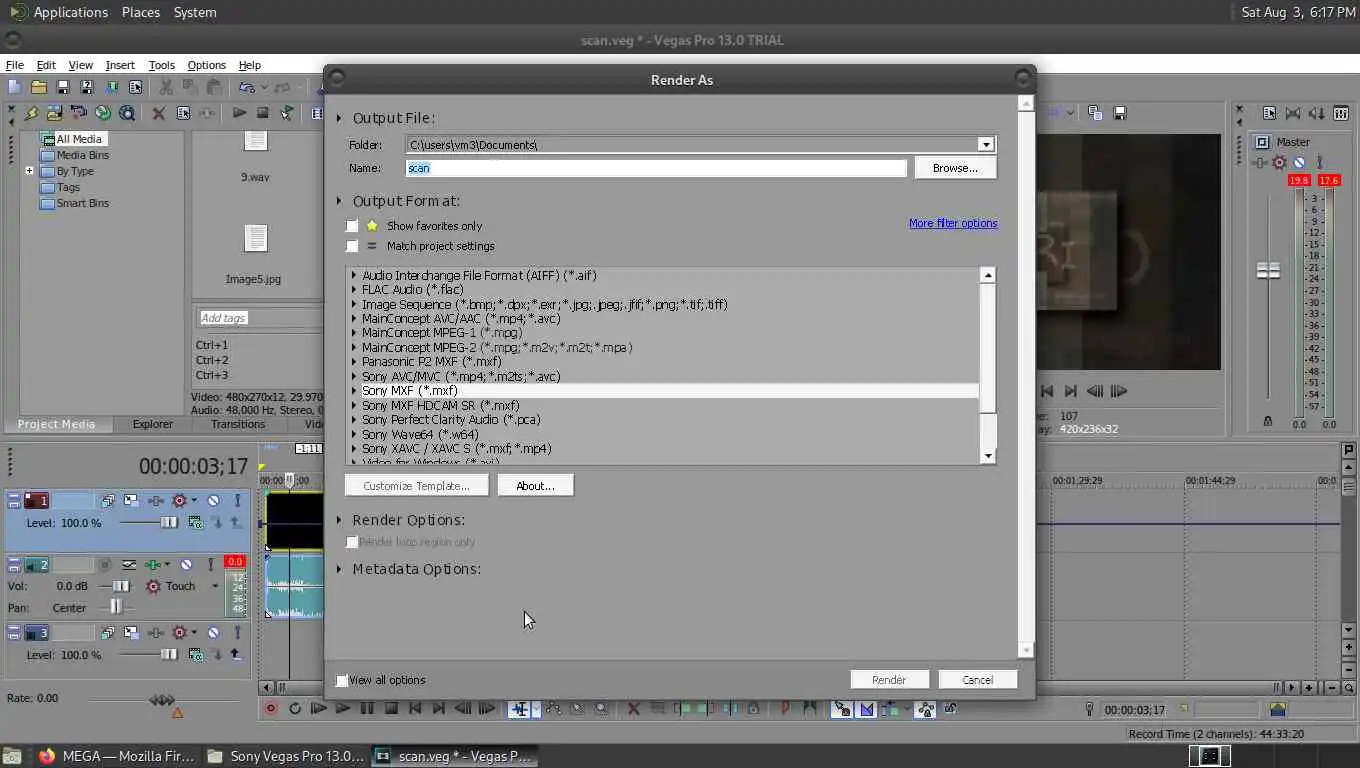The image size is (1360, 768).
Task: Switch to the Explorer tab
Action: 153,424
